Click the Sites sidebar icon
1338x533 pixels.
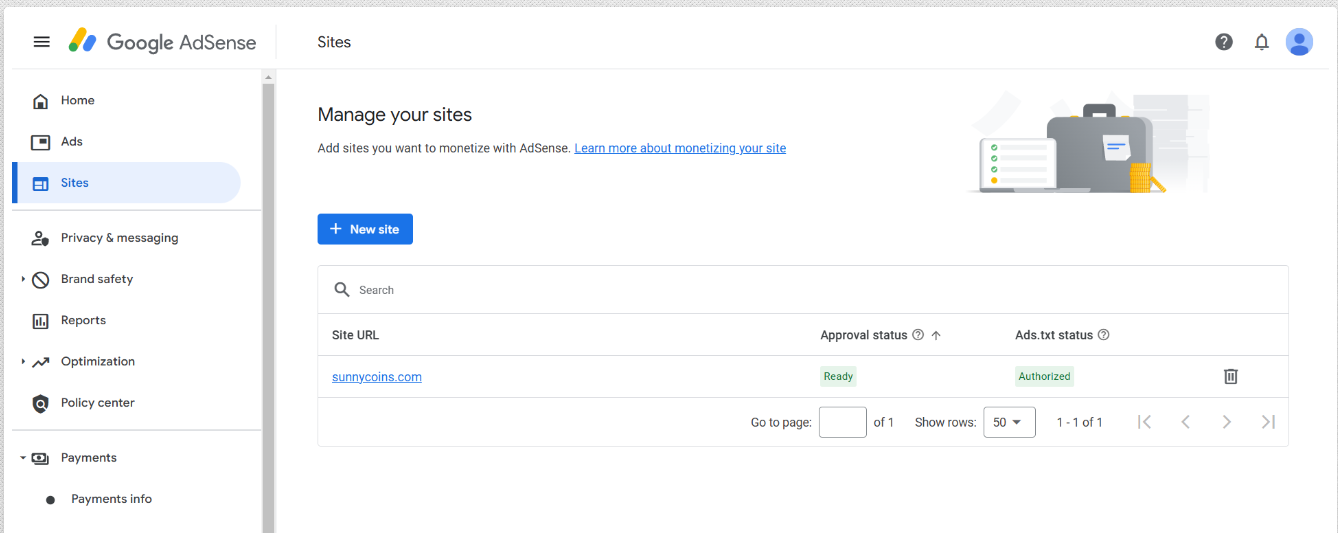40,183
